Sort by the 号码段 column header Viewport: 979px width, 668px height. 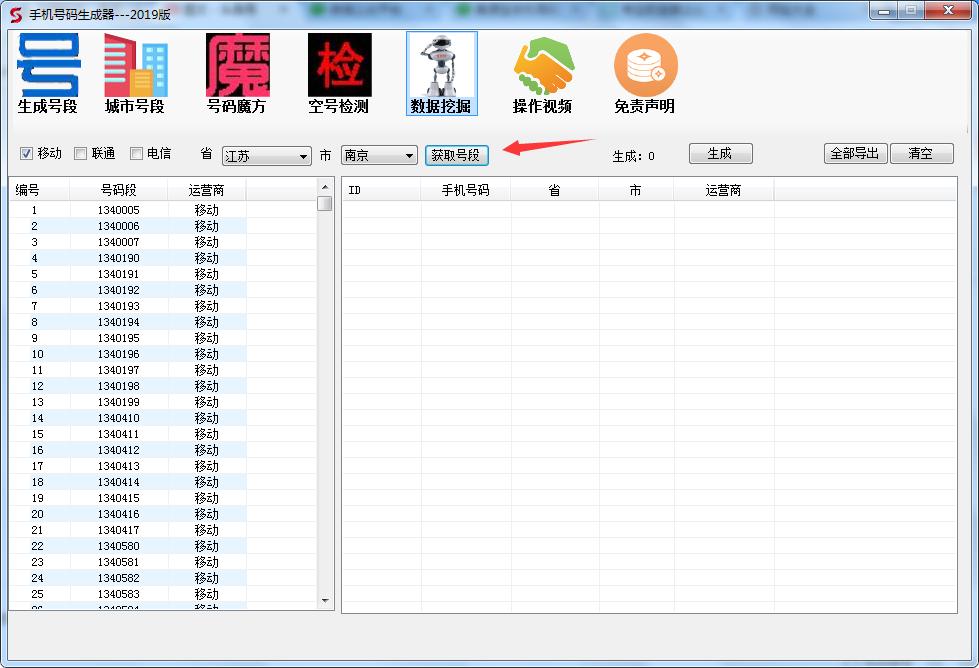pos(119,190)
